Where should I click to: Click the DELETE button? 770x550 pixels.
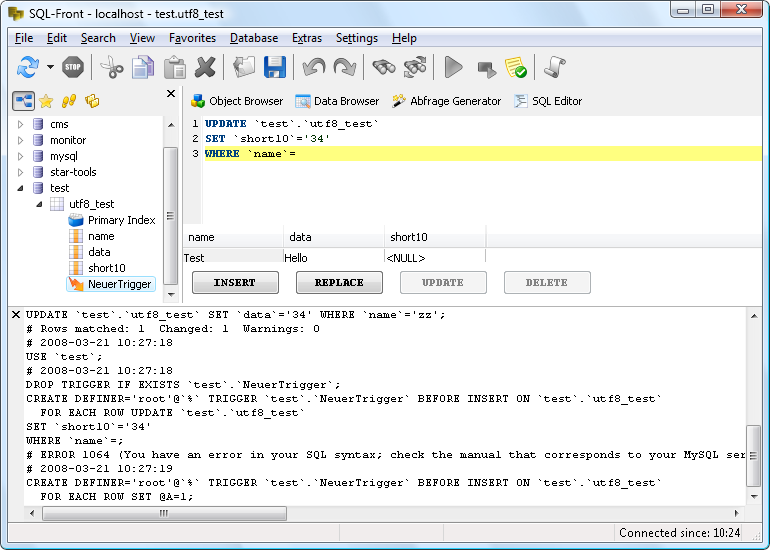(x=547, y=283)
